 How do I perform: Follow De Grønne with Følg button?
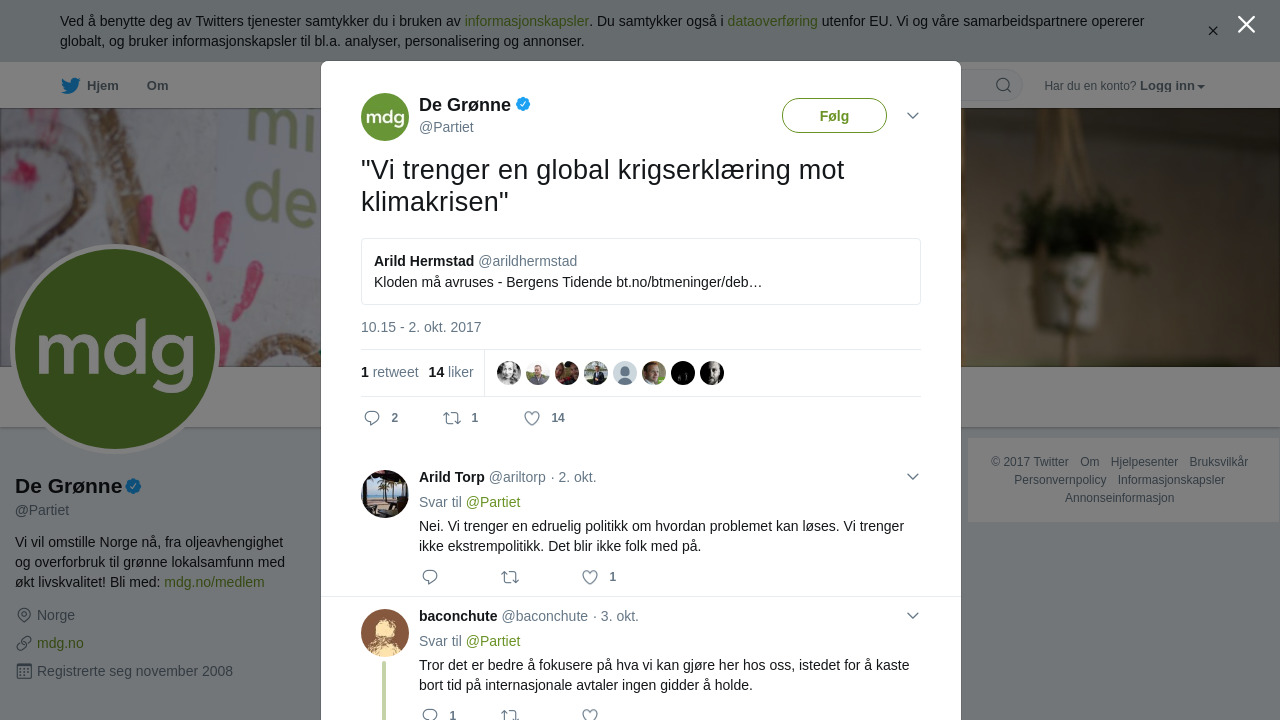pyautogui.click(x=834, y=116)
